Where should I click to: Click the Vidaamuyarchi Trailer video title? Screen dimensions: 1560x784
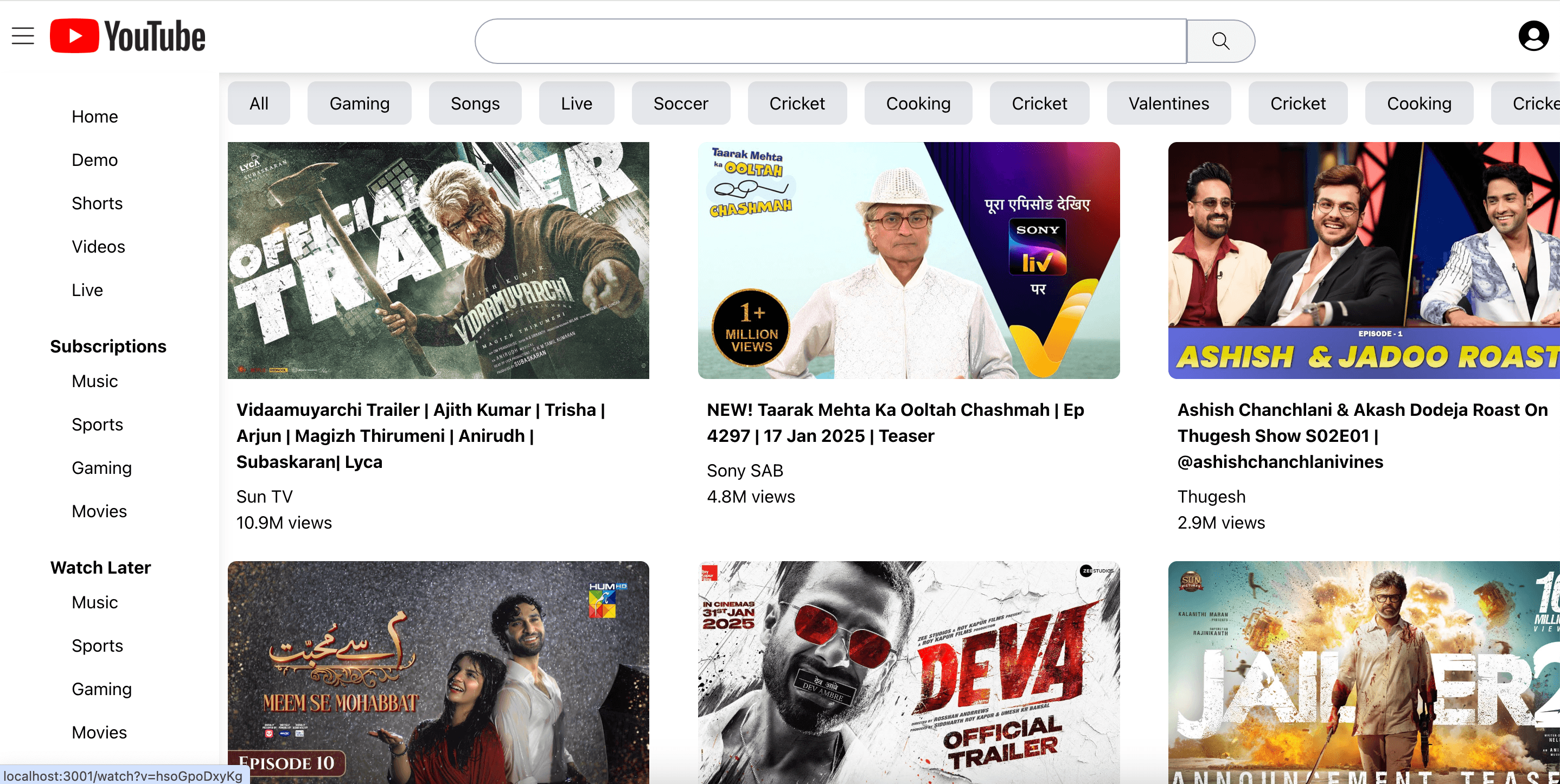click(x=421, y=436)
